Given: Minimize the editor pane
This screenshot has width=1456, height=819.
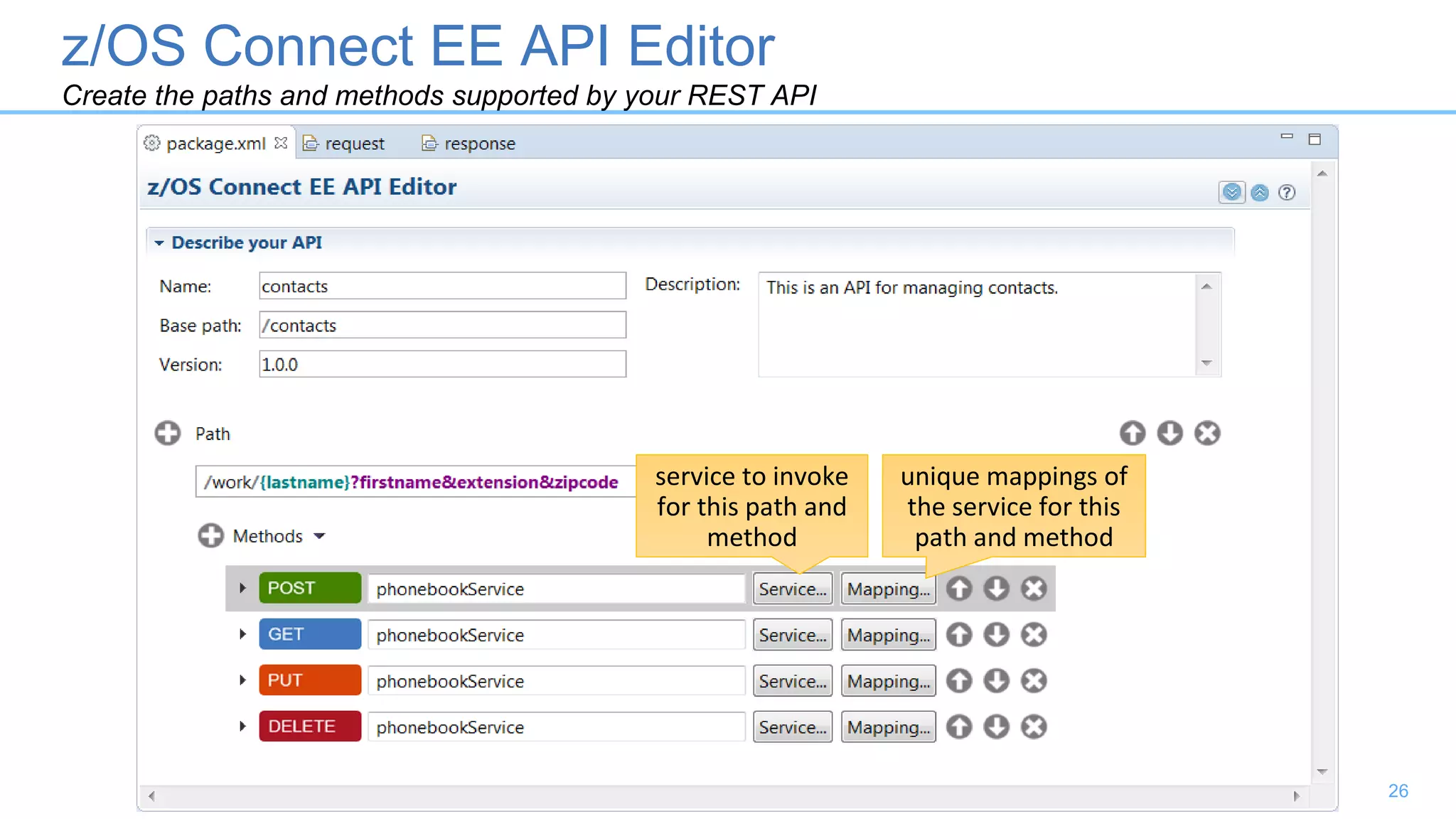Looking at the screenshot, I should pyautogui.click(x=1287, y=136).
